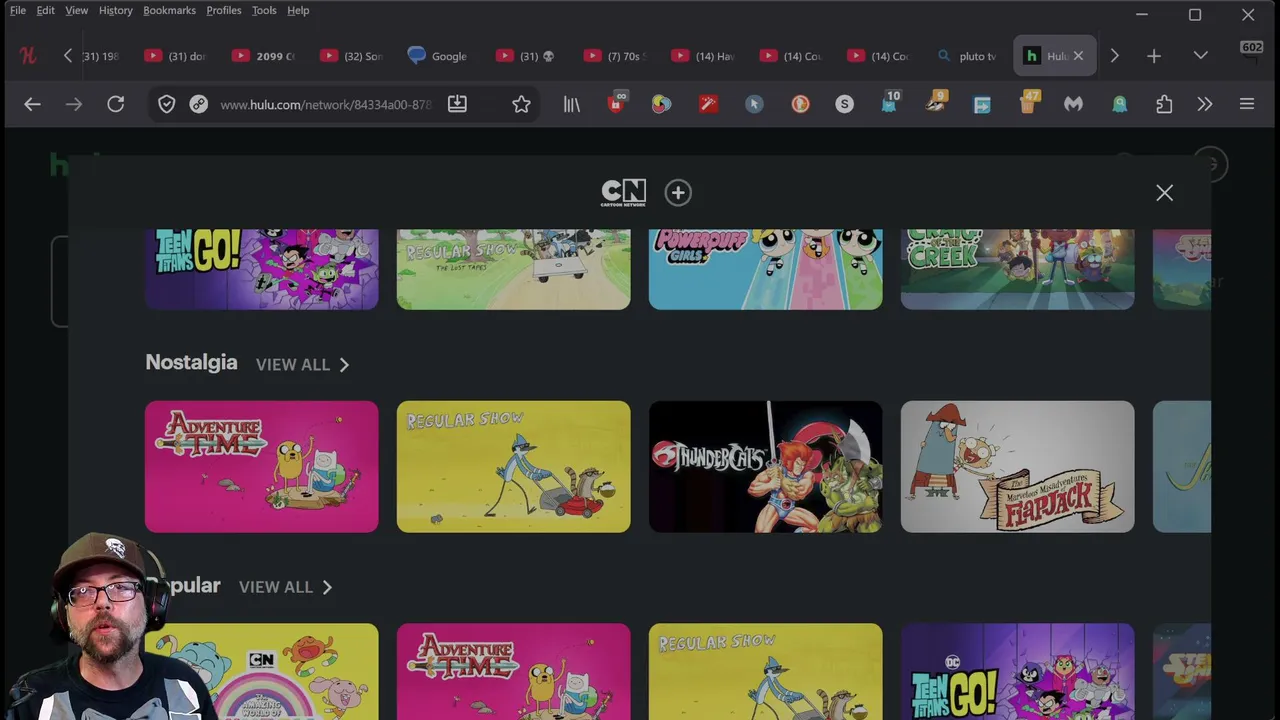
Task: Open Craig of the Creek thumbnail
Action: (1018, 269)
